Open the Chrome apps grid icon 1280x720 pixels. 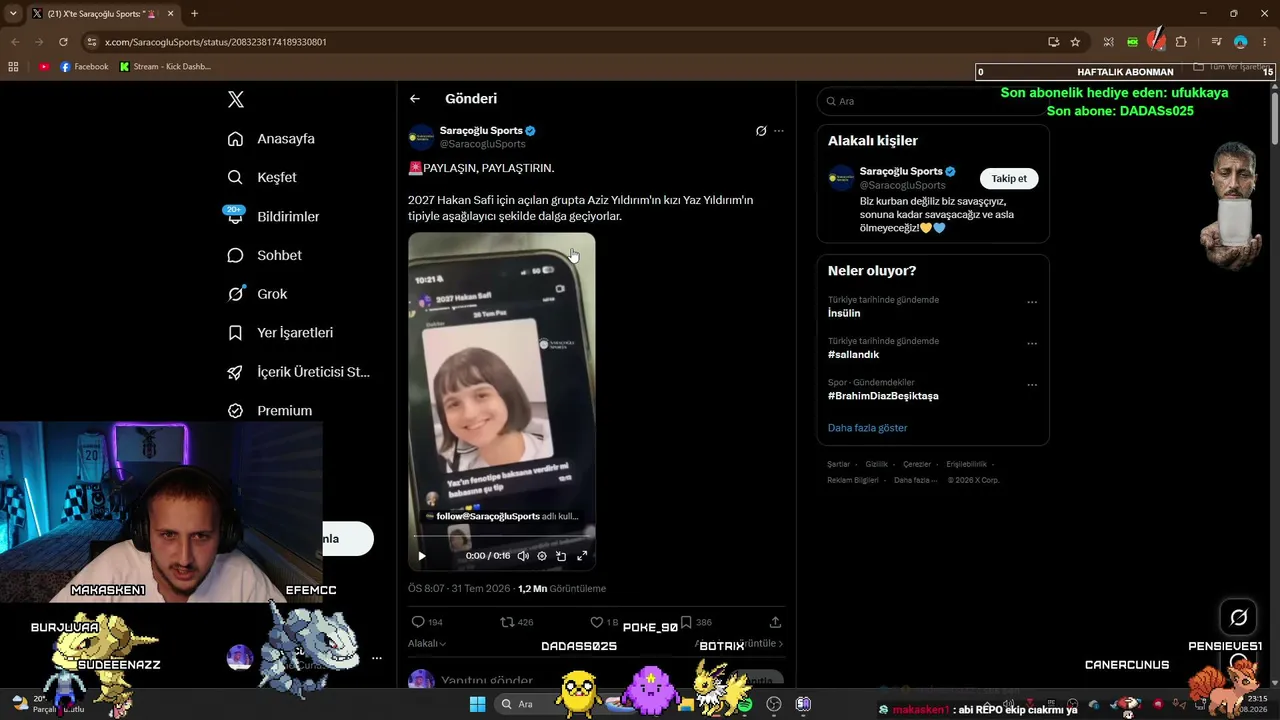click(13, 67)
